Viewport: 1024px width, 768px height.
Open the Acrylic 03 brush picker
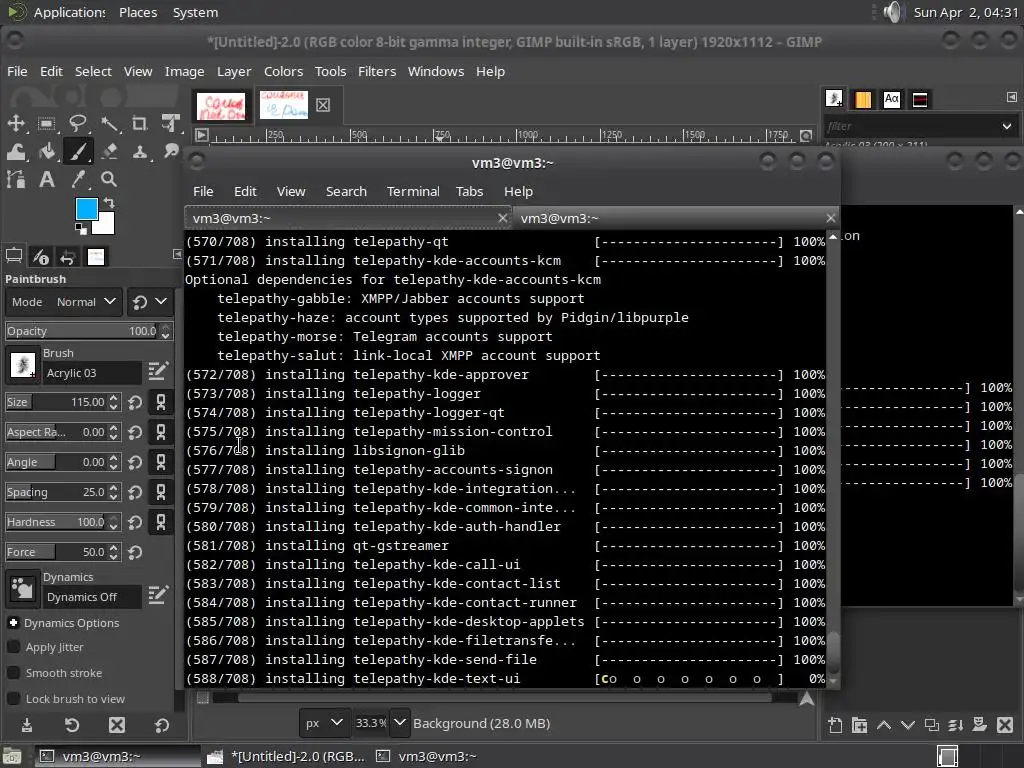point(22,365)
